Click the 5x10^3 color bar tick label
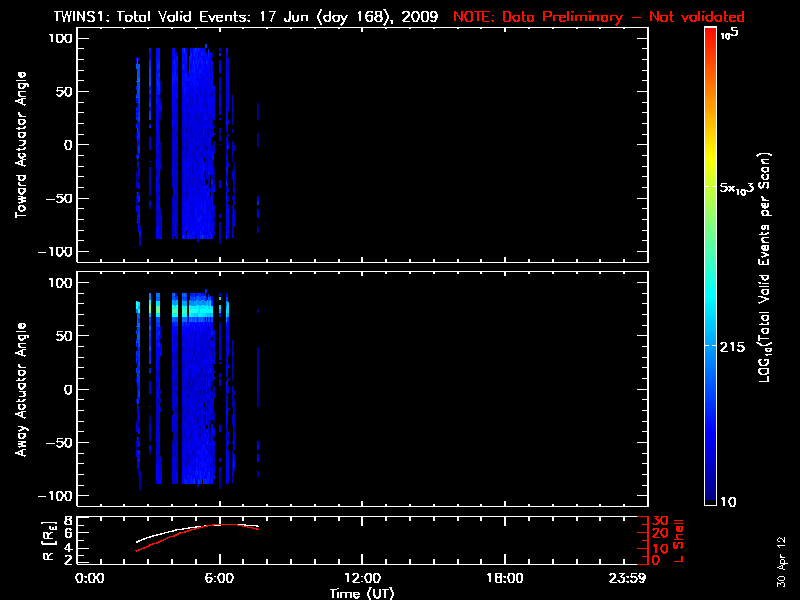Image resolution: width=800 pixels, height=600 pixels. point(743,188)
